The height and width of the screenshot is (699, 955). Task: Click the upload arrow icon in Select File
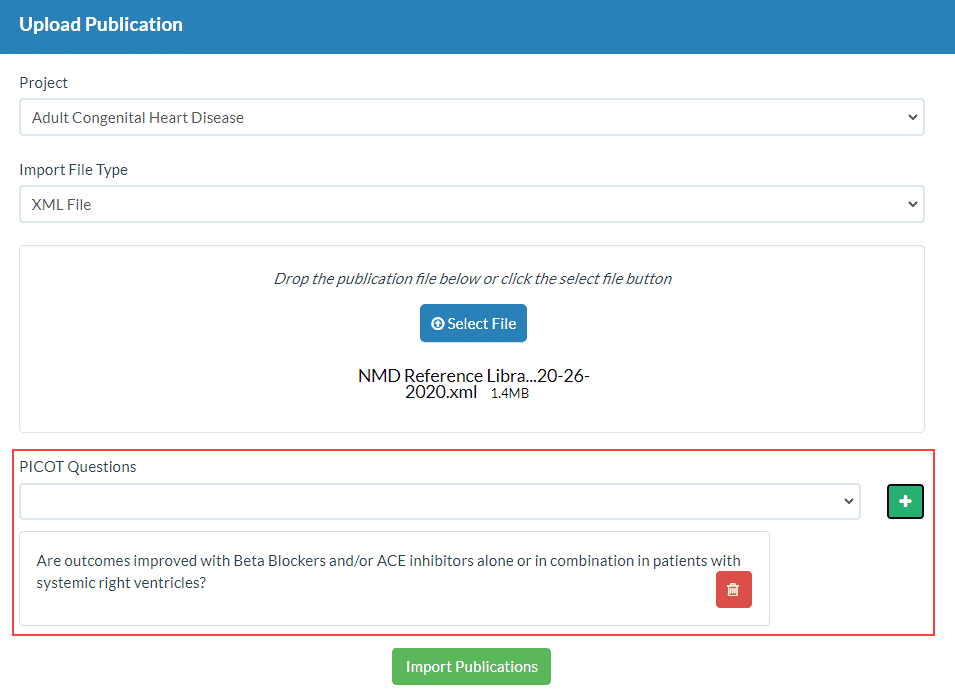coord(437,324)
